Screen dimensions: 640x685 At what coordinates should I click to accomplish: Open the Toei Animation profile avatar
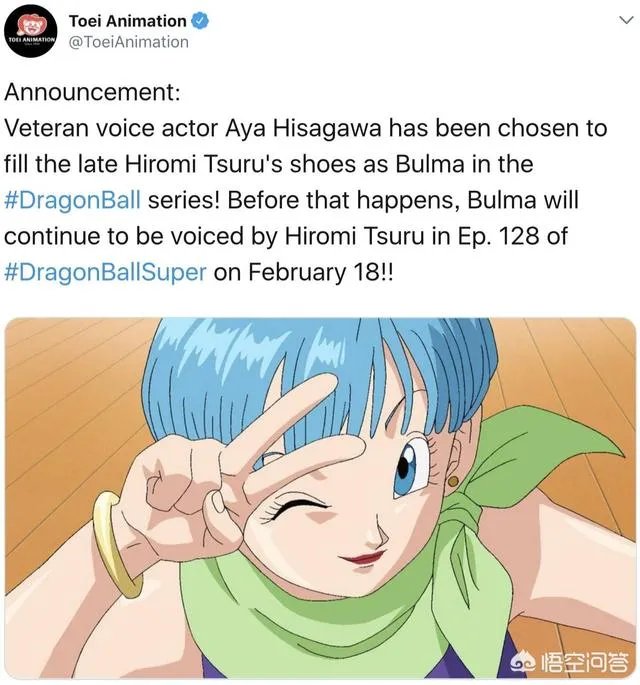pos(30,31)
